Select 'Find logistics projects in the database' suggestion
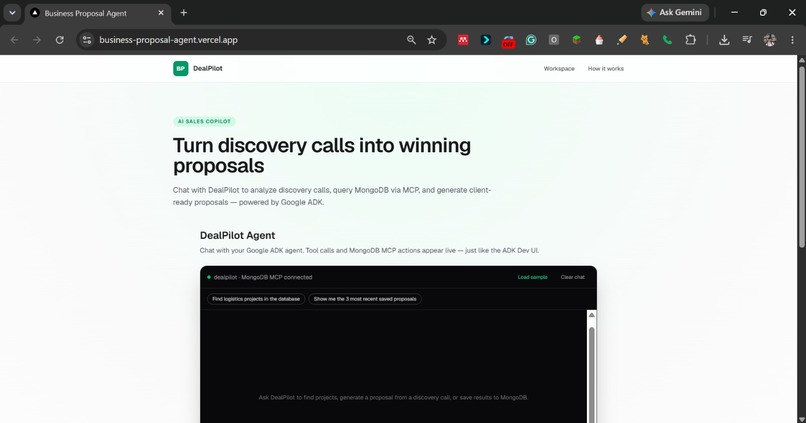 [x=256, y=299]
